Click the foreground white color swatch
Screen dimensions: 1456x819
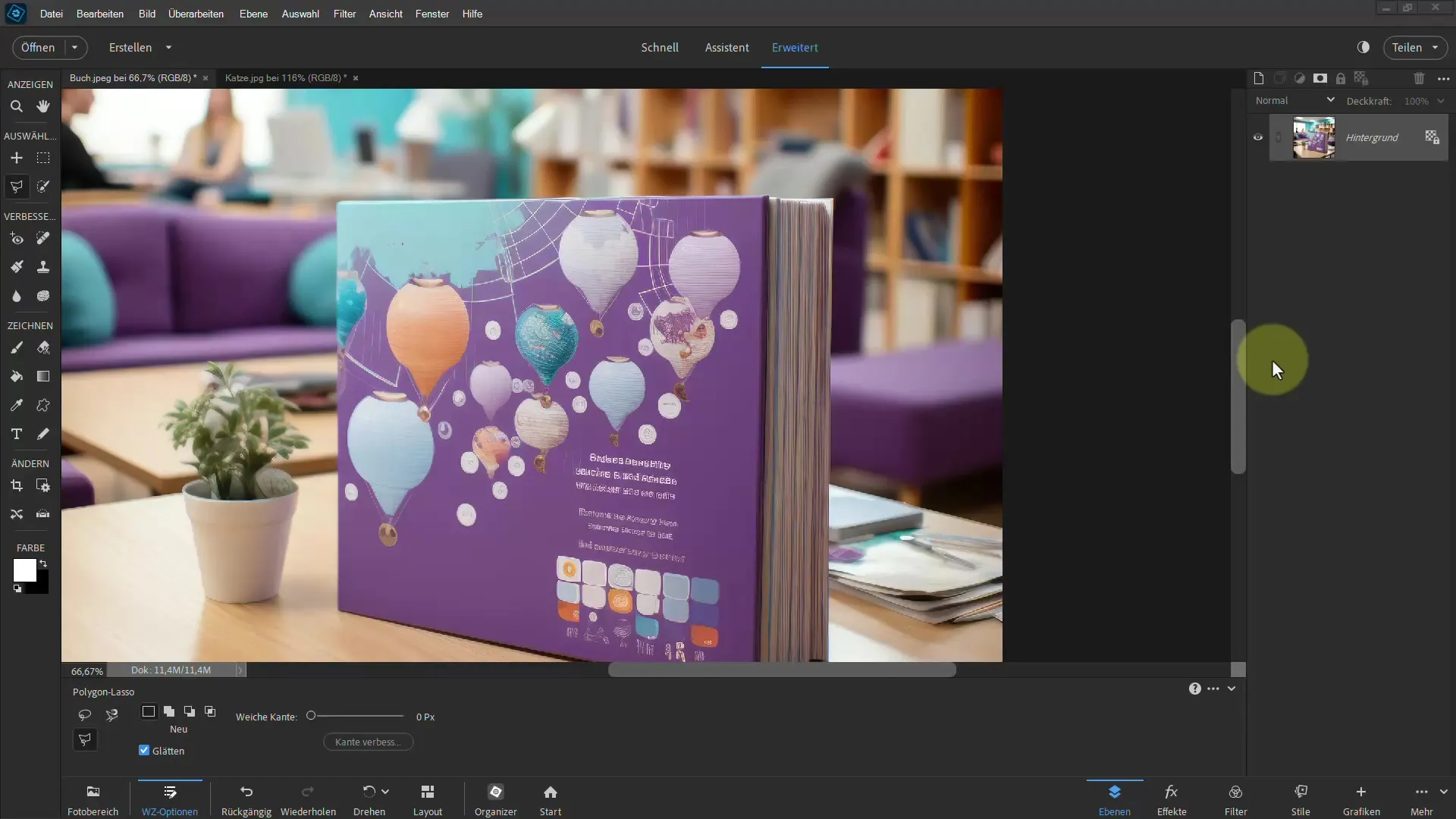(24, 570)
